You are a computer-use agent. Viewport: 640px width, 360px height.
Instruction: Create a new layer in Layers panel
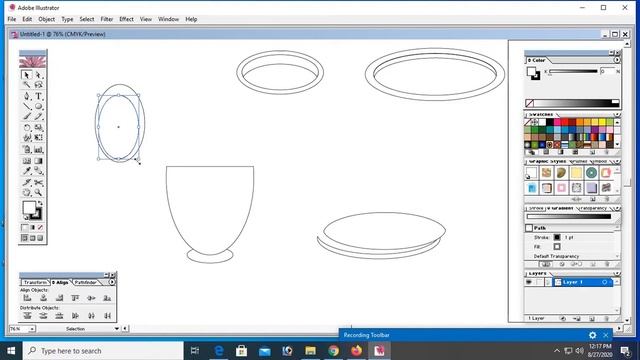(592, 318)
